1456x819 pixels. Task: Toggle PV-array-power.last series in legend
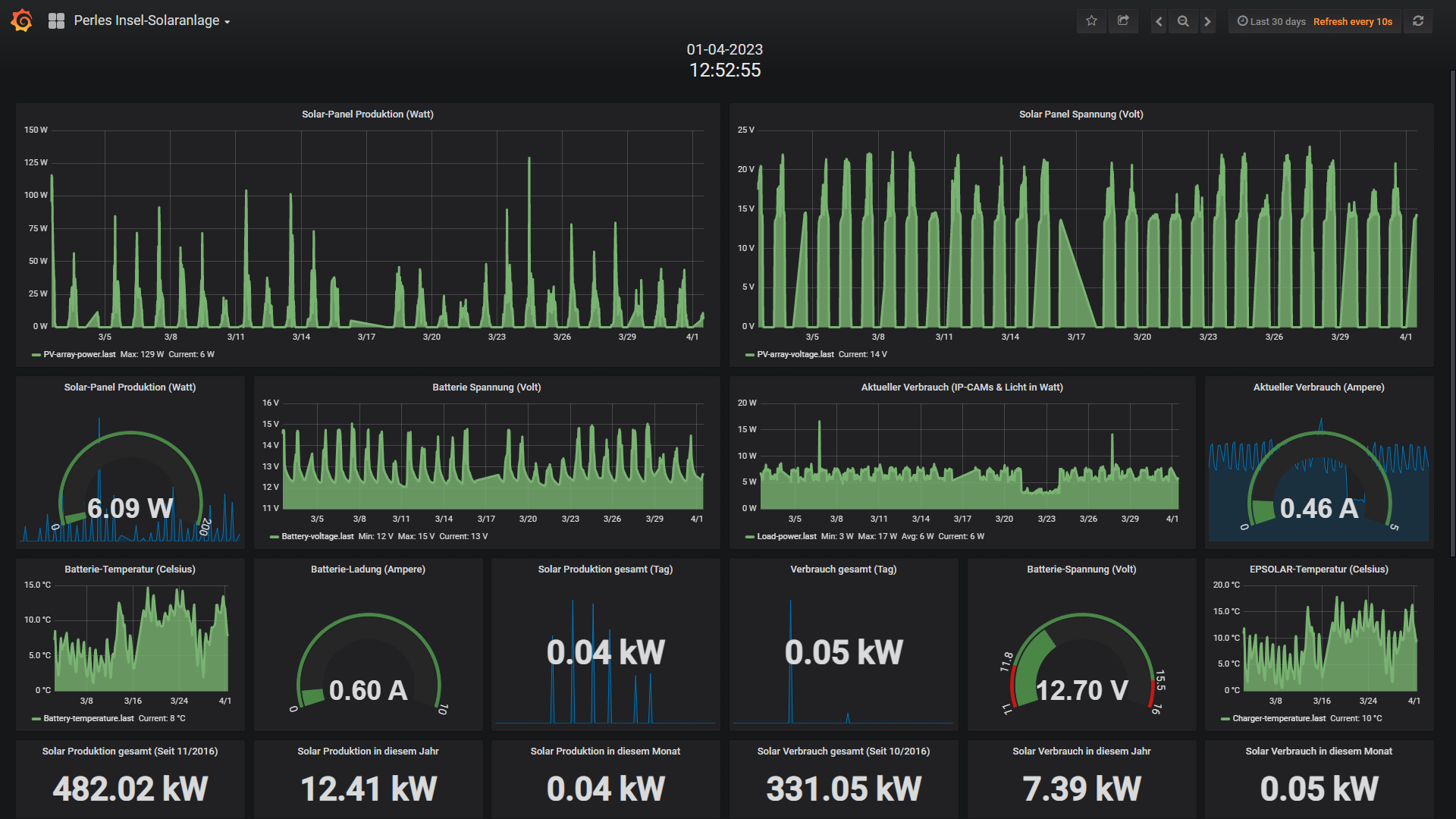click(80, 354)
